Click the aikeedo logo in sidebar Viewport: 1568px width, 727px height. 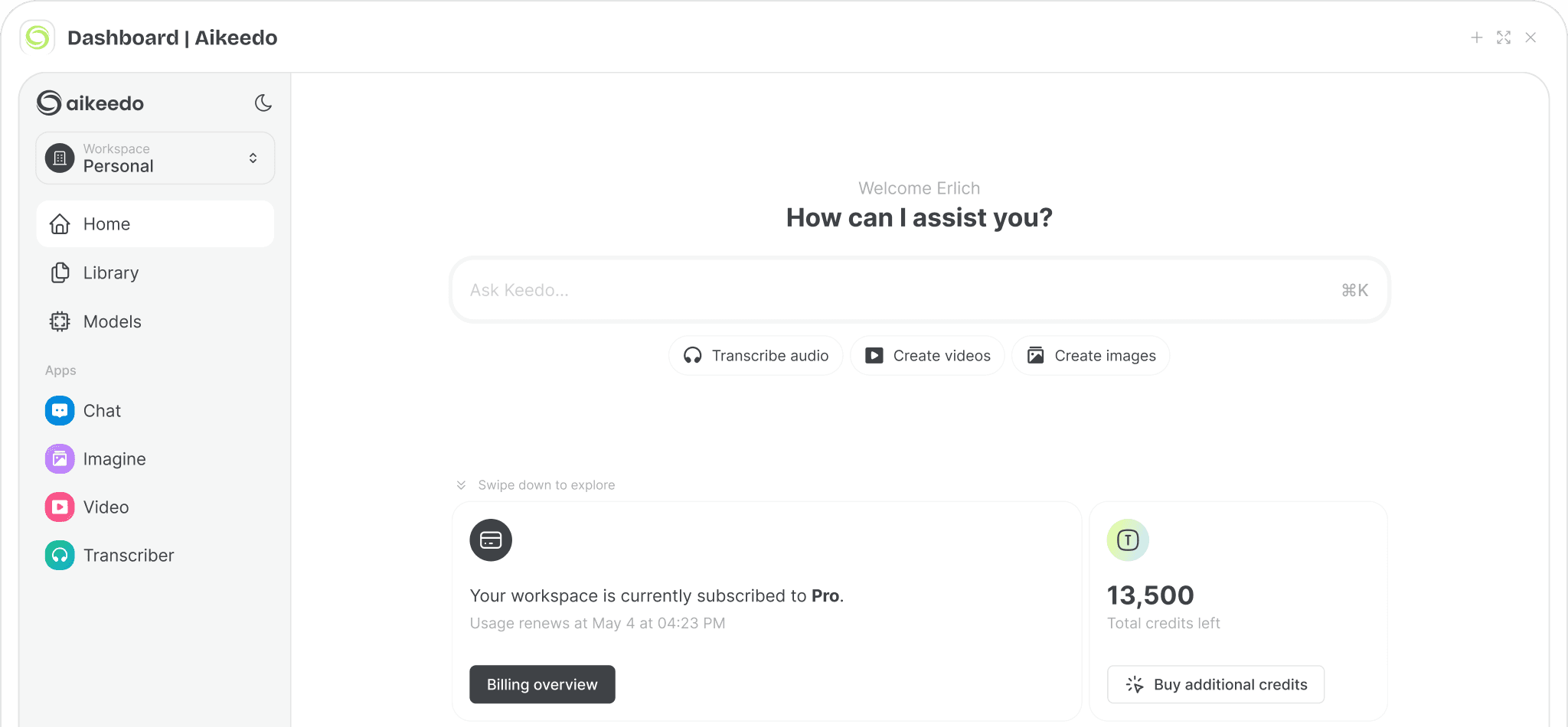point(90,103)
